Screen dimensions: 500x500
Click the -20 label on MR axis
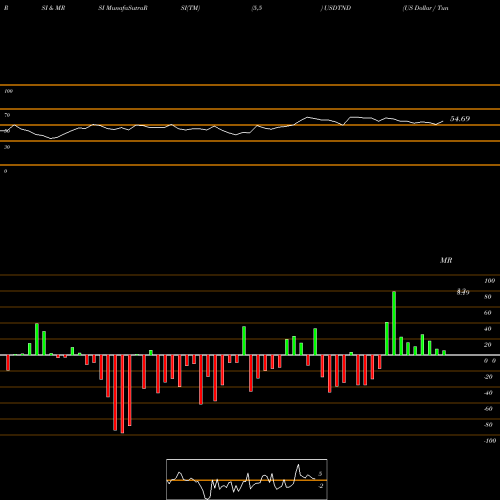click(x=488, y=377)
